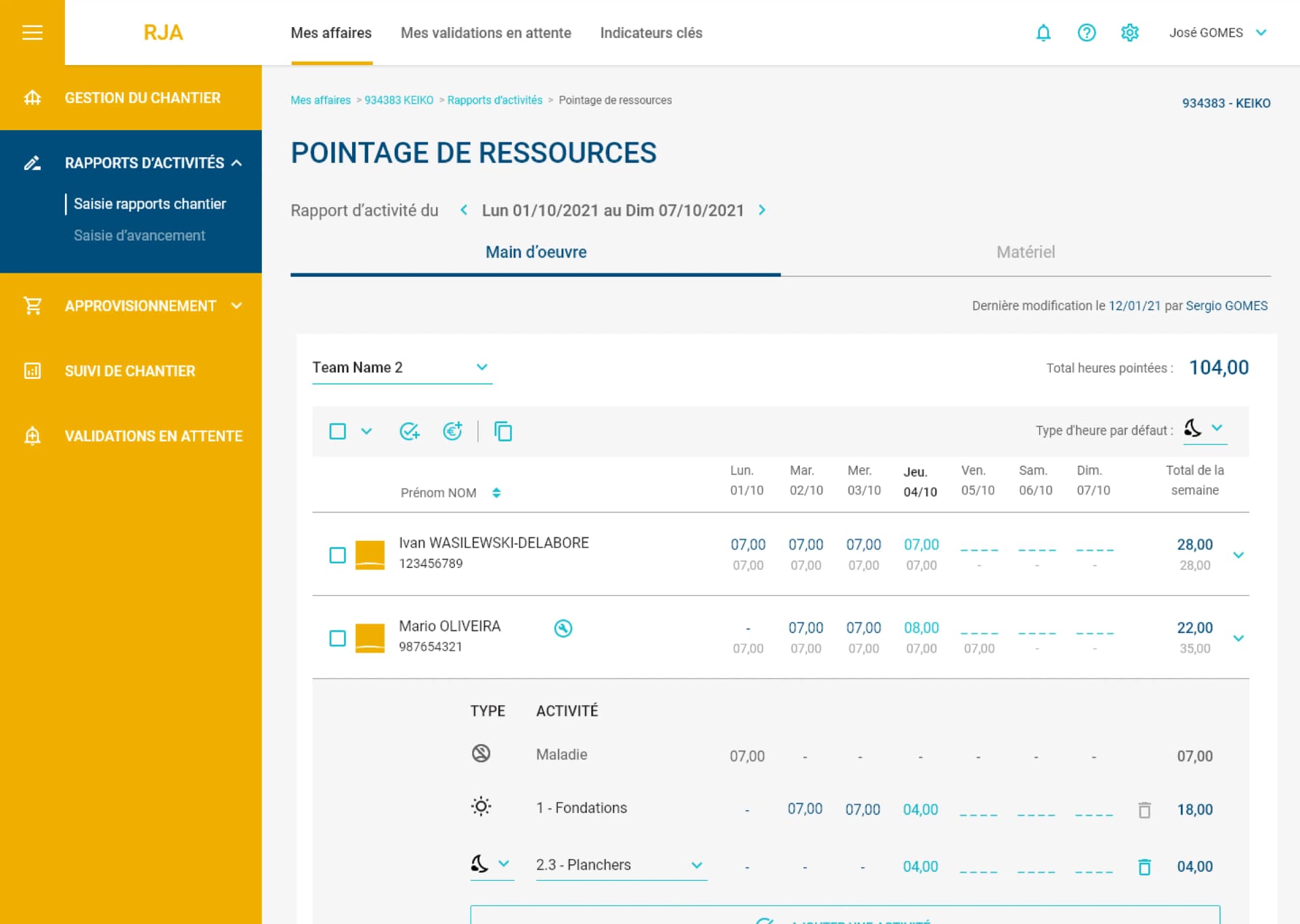The height and width of the screenshot is (924, 1300).
Task: Open the select-all options chevron
Action: [366, 431]
